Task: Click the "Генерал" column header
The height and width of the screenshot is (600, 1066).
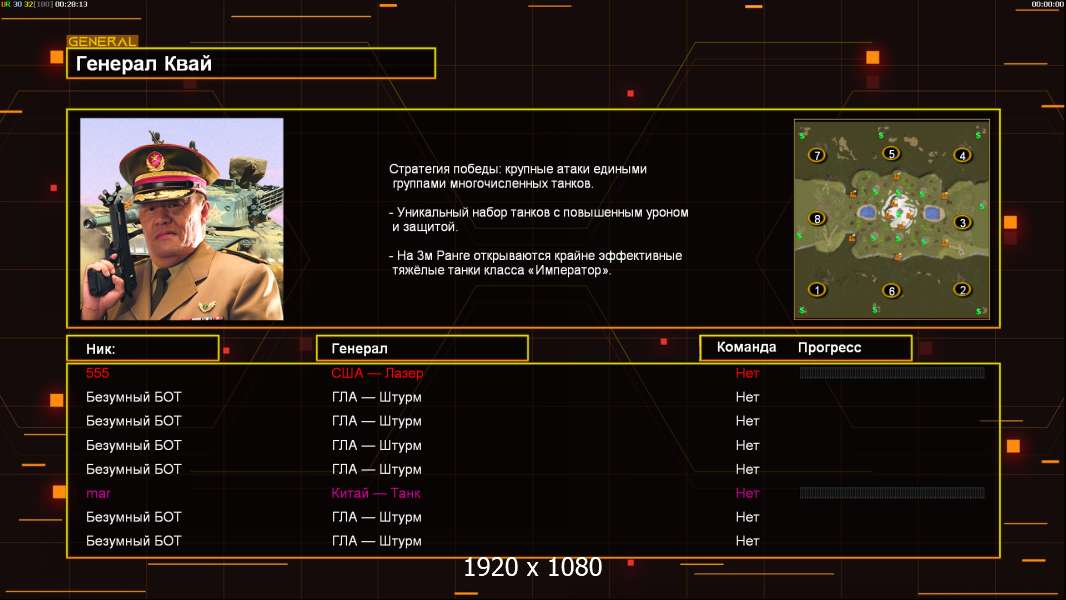Action: coord(422,349)
